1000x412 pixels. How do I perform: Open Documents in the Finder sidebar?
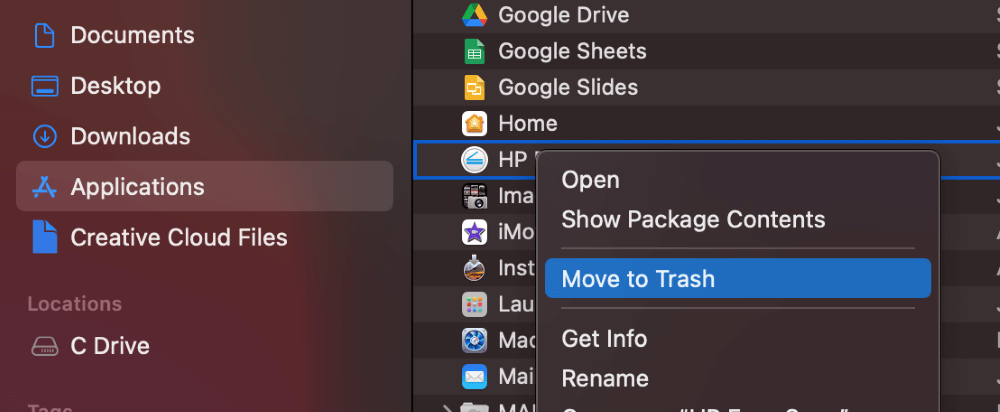pos(130,35)
